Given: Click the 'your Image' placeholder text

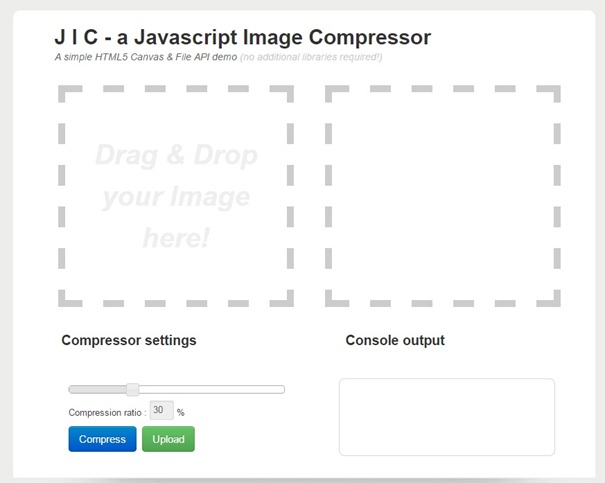Looking at the screenshot, I should [x=176, y=197].
